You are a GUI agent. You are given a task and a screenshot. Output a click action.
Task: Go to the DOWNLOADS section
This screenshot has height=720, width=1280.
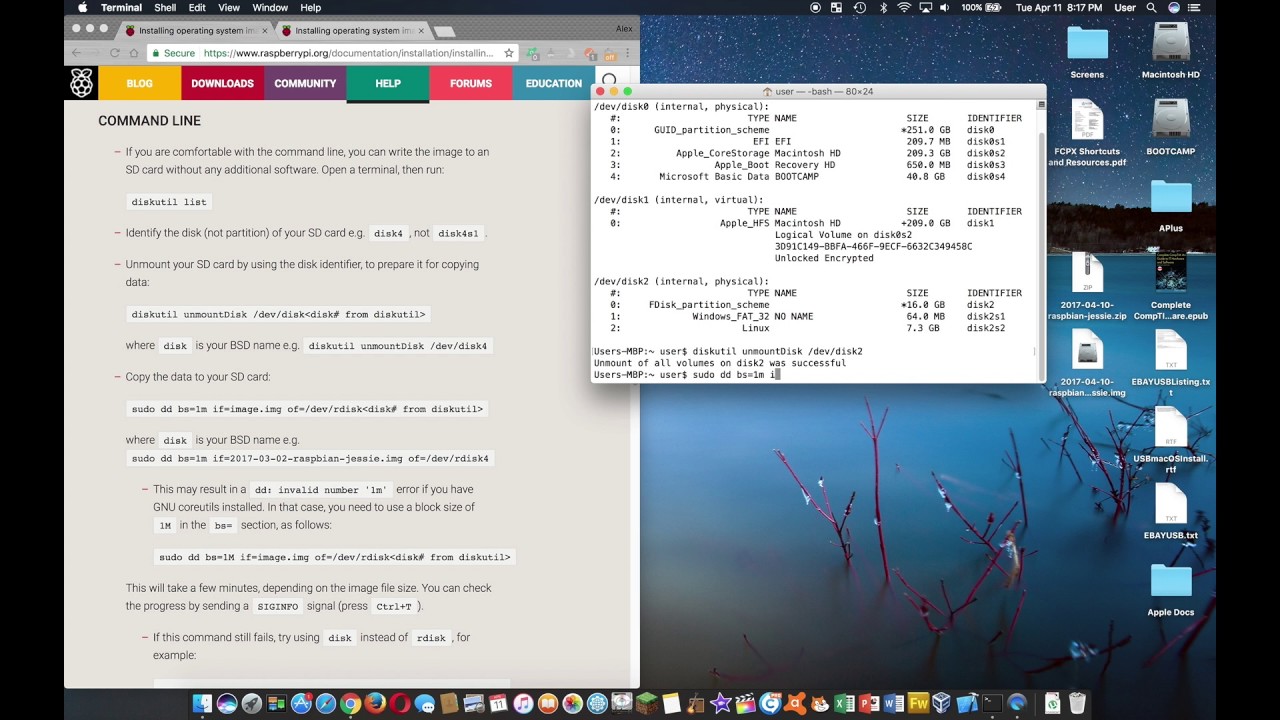click(222, 83)
